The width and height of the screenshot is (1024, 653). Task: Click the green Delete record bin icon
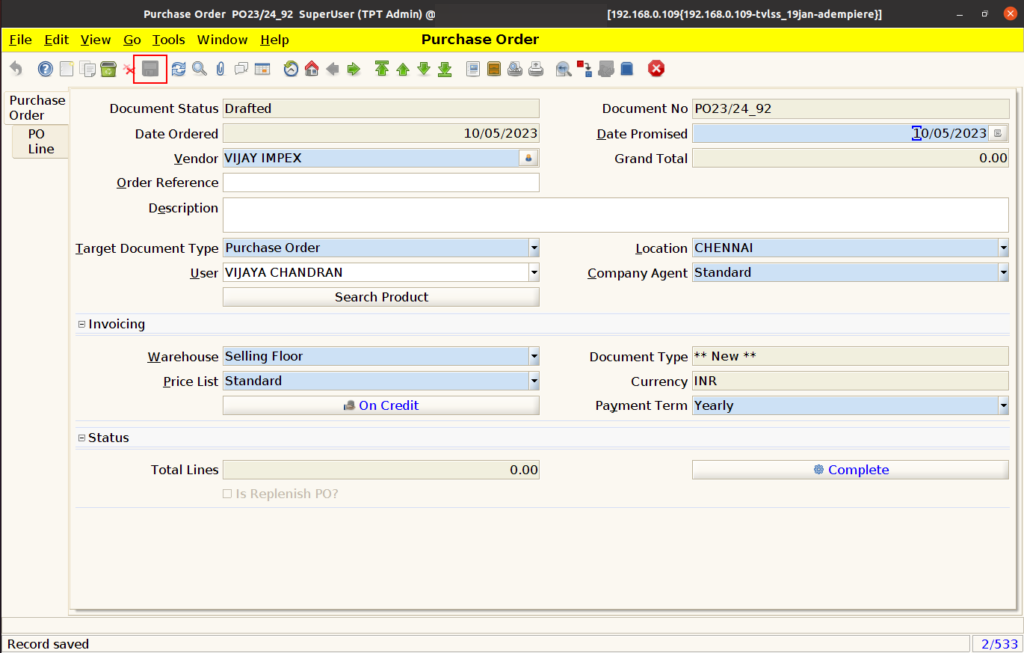(108, 69)
